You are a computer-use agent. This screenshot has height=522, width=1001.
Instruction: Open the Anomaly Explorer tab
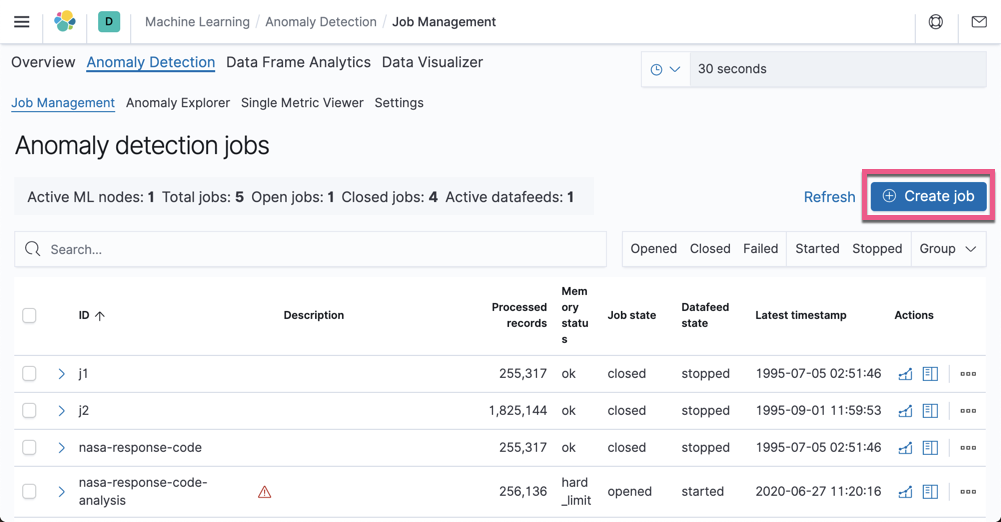tap(178, 103)
